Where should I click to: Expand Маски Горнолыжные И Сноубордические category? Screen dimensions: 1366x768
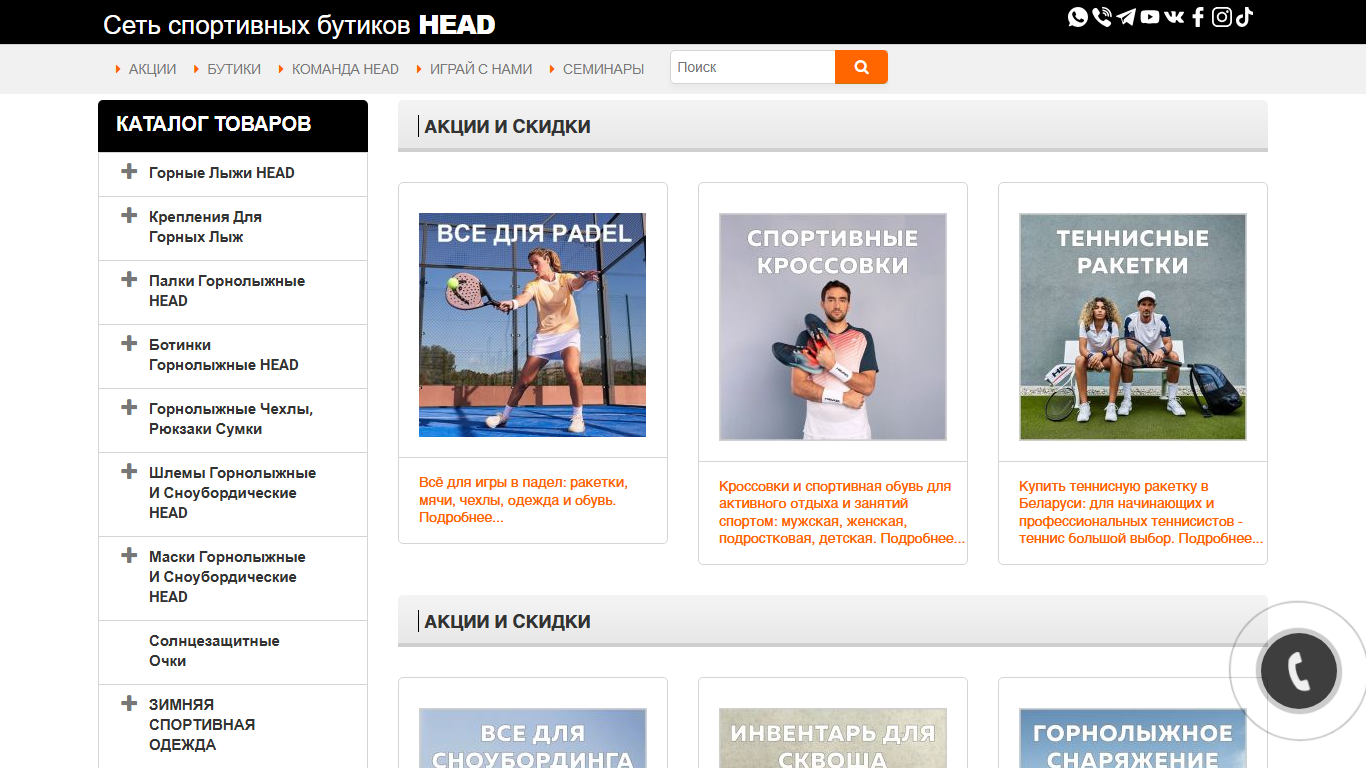(x=129, y=555)
